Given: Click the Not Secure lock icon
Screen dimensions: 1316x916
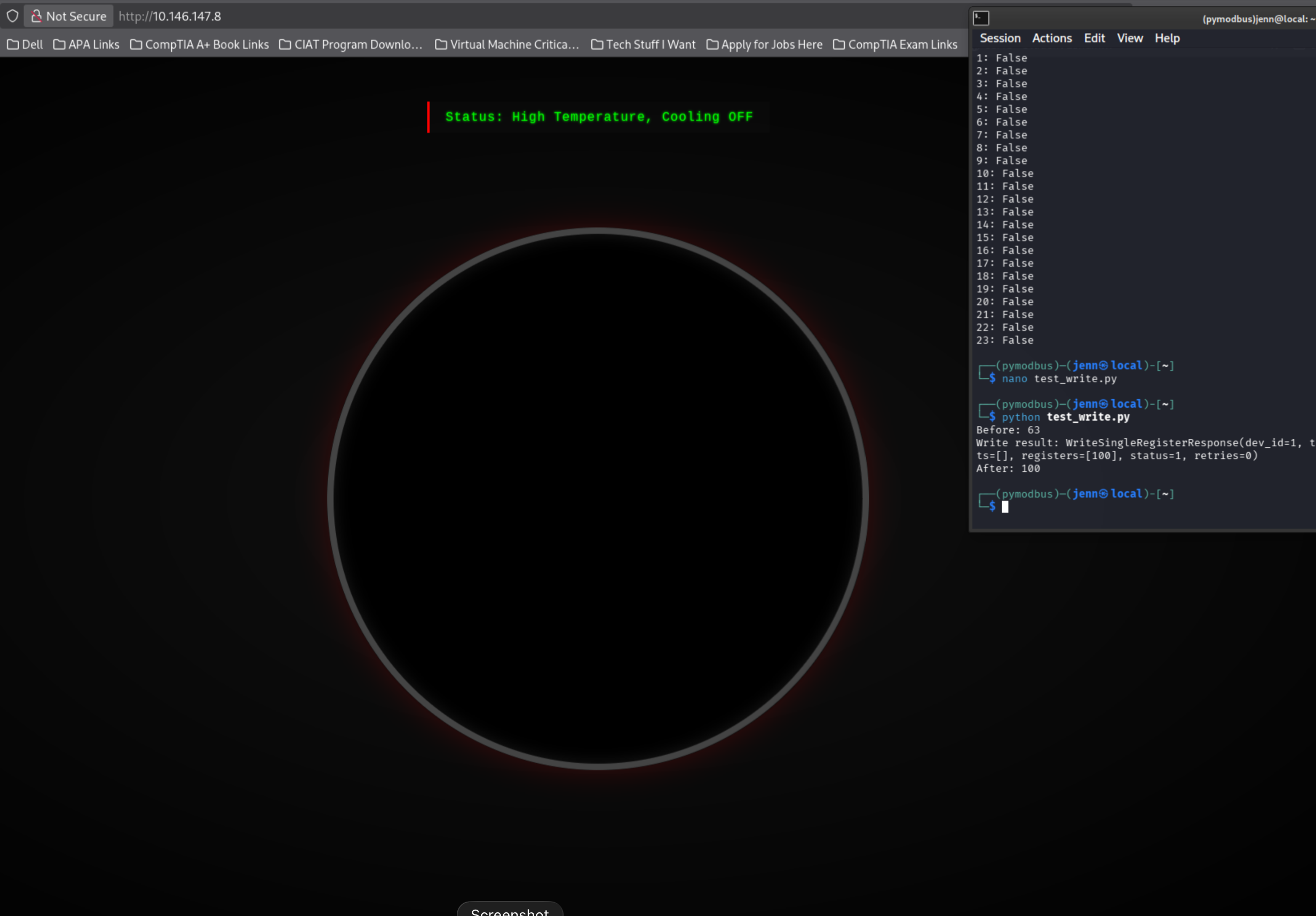Looking at the screenshot, I should tap(36, 16).
